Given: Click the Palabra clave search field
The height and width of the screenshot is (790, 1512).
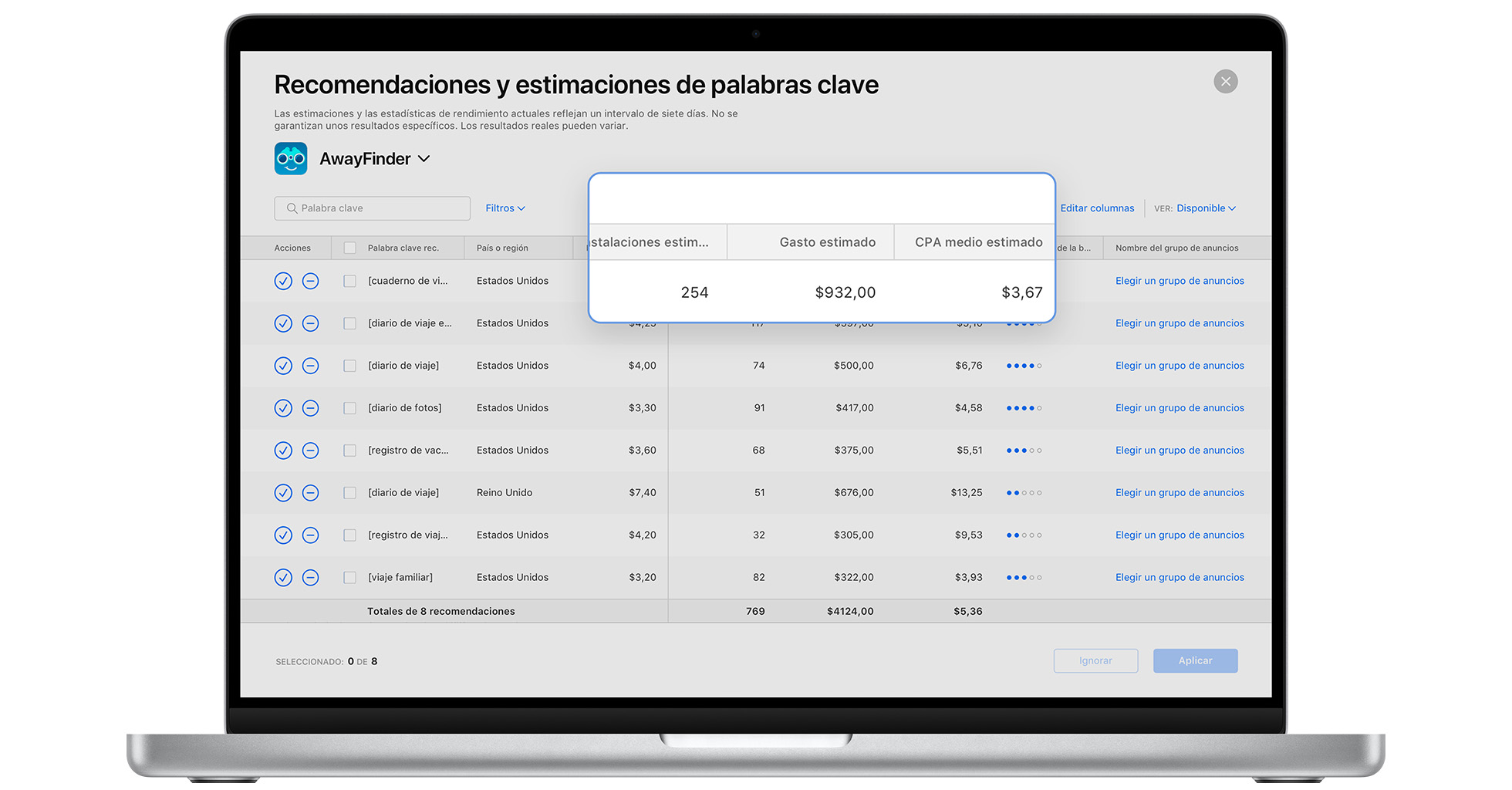Looking at the screenshot, I should click(x=372, y=208).
